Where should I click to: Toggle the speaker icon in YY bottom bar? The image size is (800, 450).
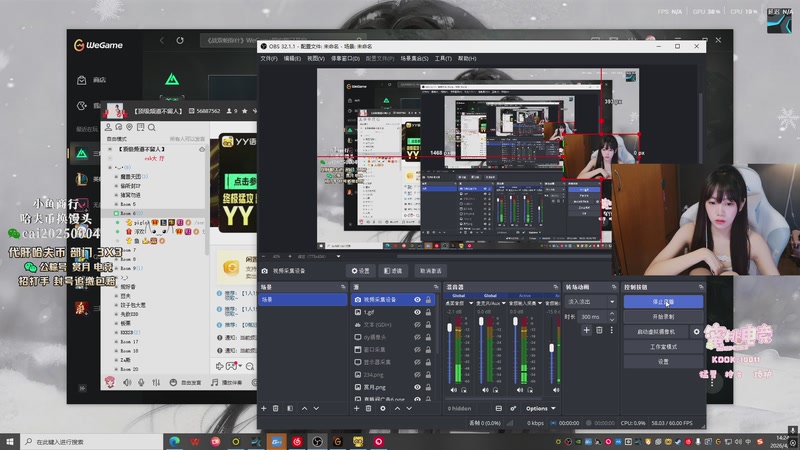coord(127,382)
